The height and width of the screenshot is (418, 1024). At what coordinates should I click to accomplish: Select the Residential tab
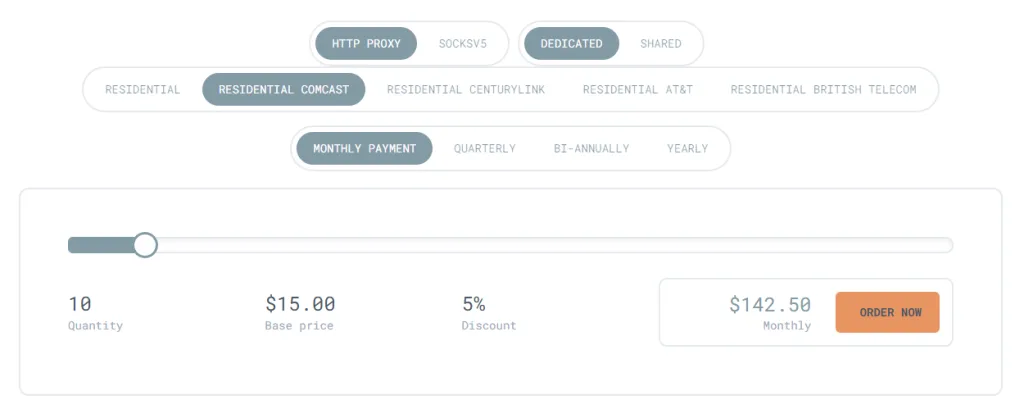point(143,90)
